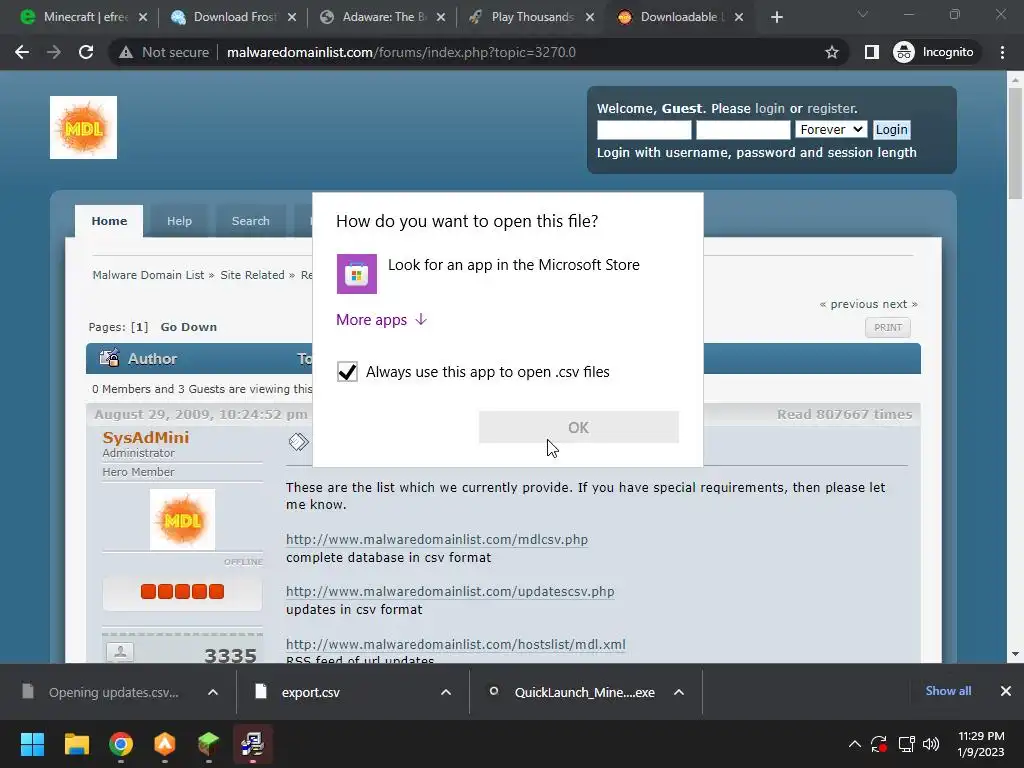
Task: Expand the More apps list
Action: click(x=381, y=319)
